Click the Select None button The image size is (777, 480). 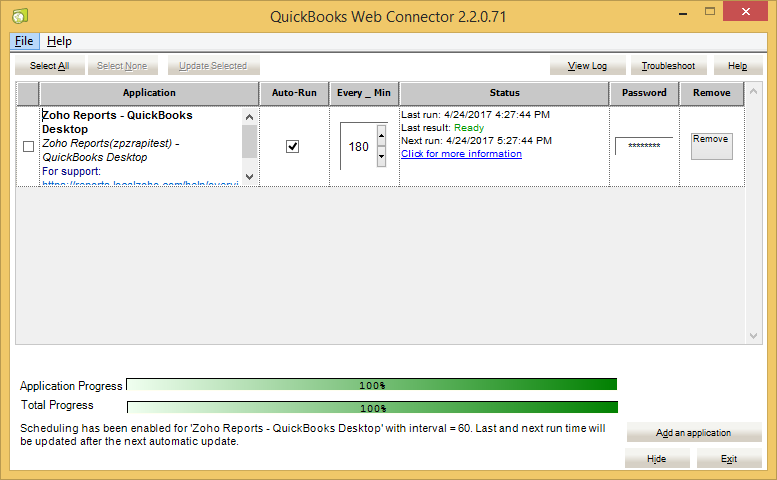click(x=122, y=65)
